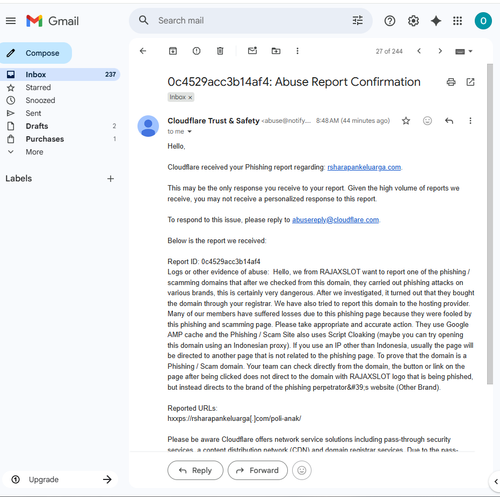Open Settings gear icon

pyautogui.click(x=413, y=21)
